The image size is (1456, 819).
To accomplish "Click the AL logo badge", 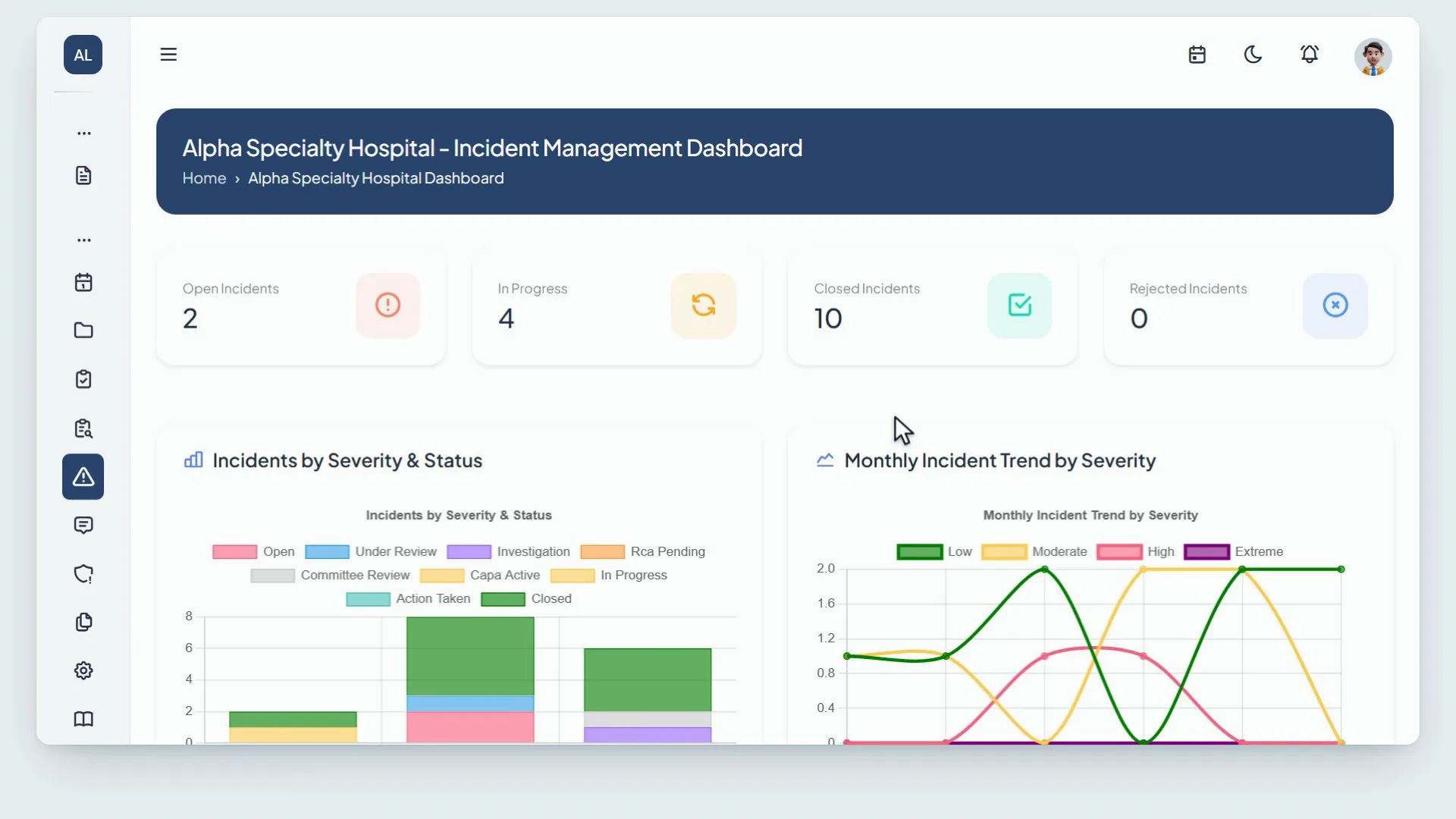I will pos(83,55).
